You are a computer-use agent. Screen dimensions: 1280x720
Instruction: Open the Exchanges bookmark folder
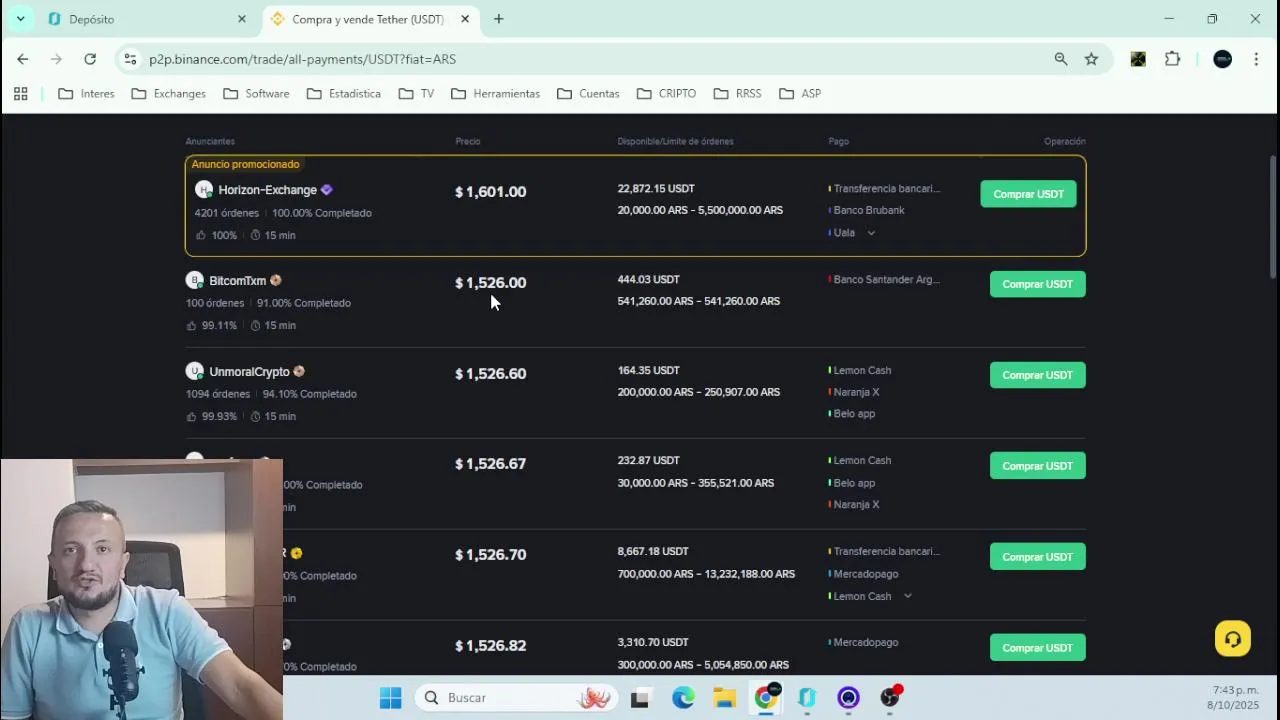click(169, 93)
